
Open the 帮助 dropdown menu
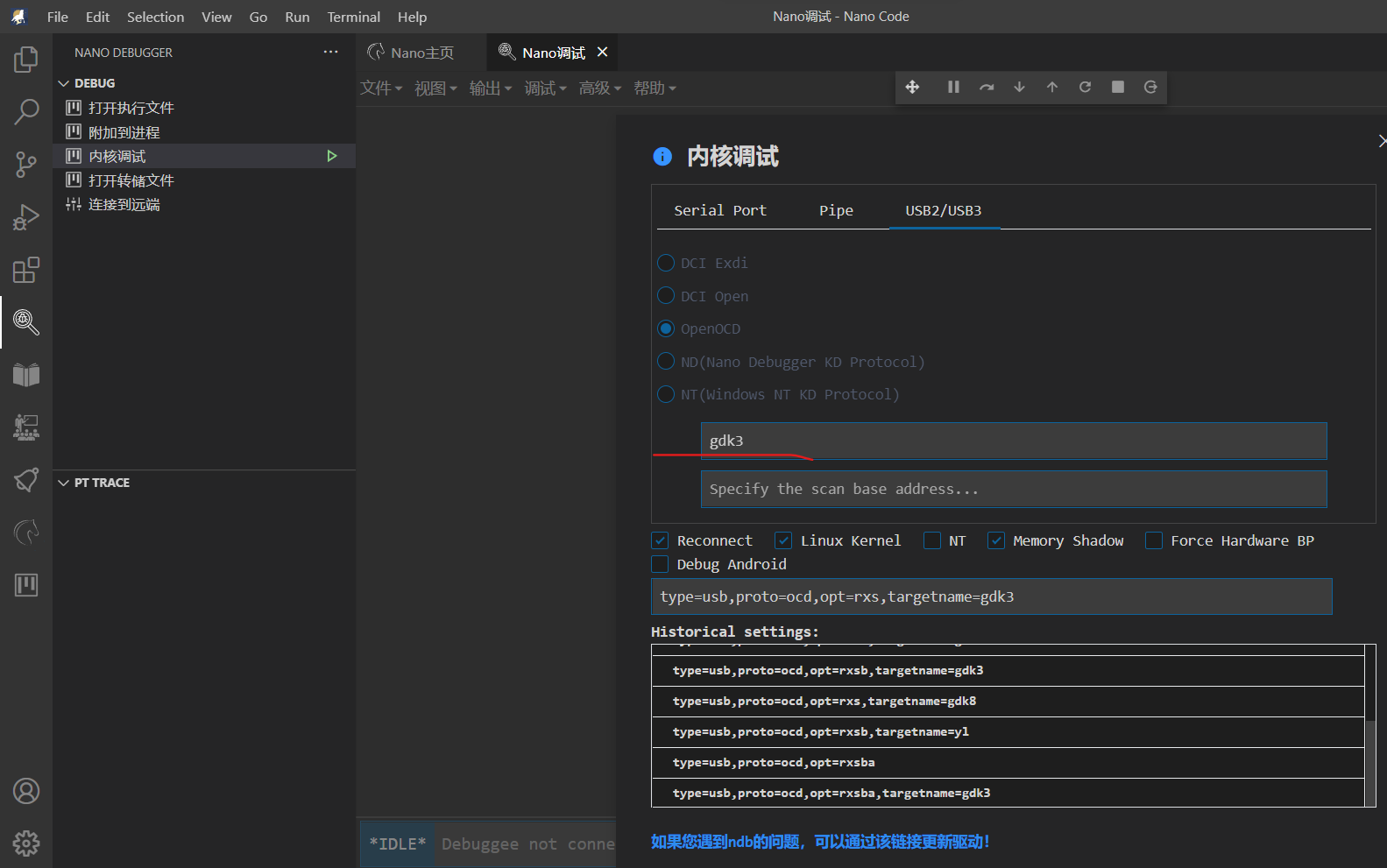tap(655, 88)
